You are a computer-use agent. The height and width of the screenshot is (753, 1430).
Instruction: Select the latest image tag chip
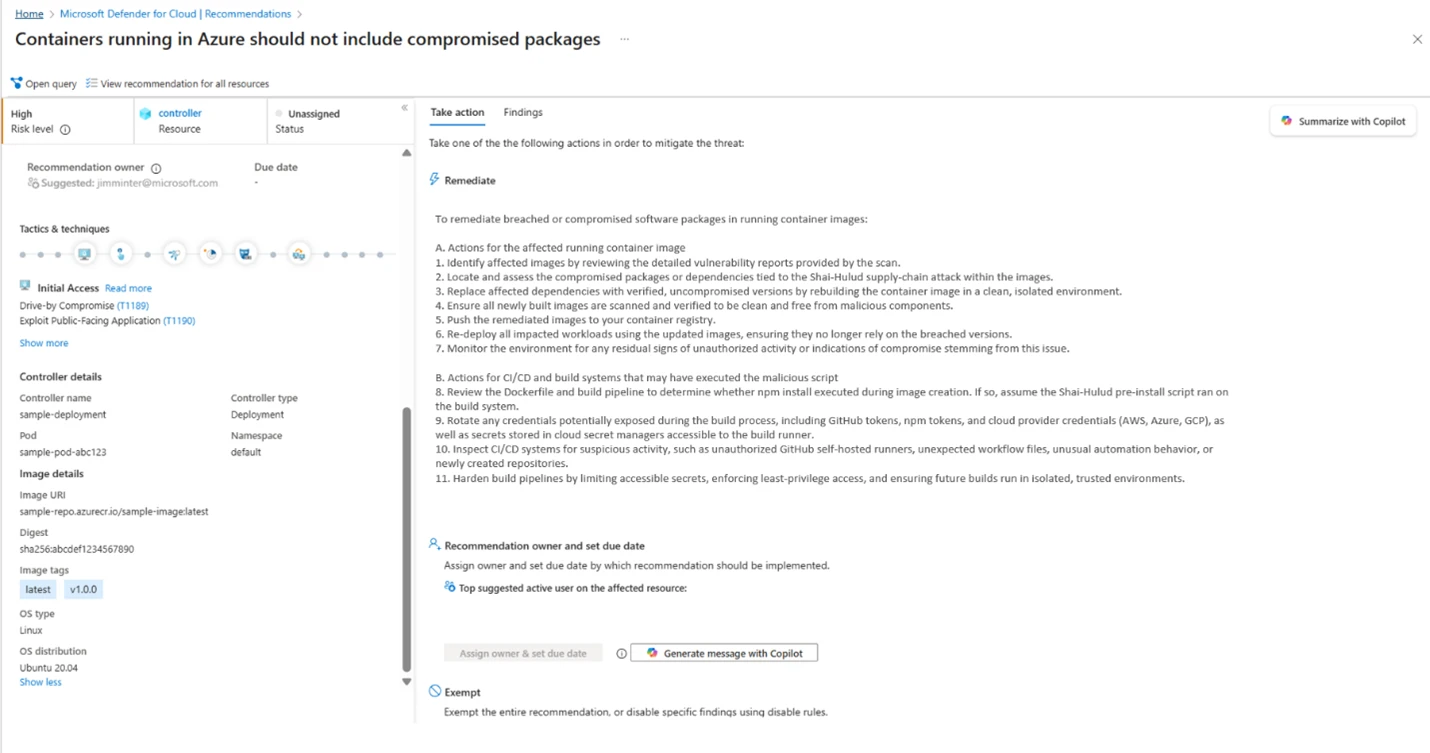coord(37,589)
